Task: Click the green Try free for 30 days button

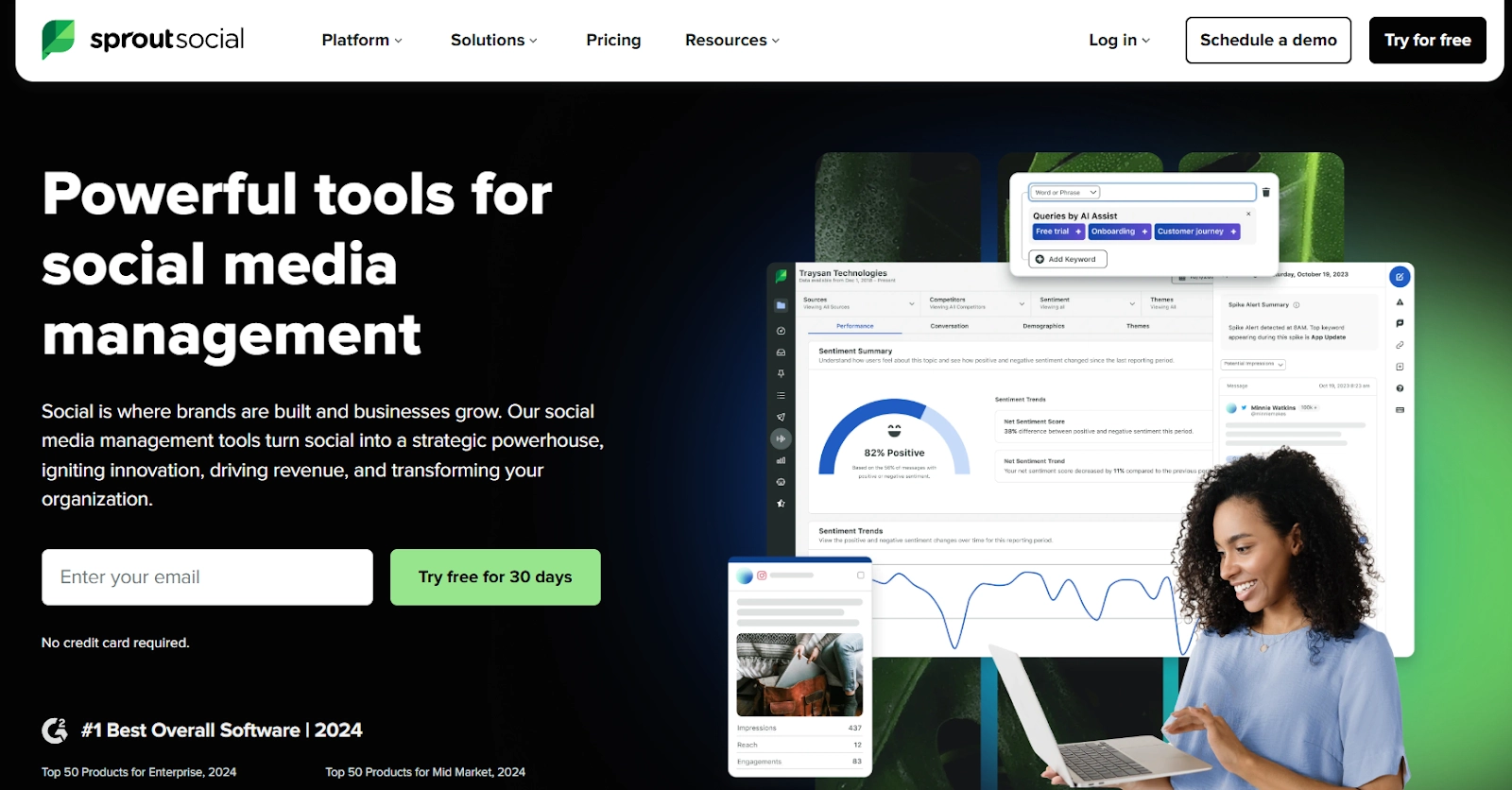Action: pyautogui.click(x=495, y=577)
